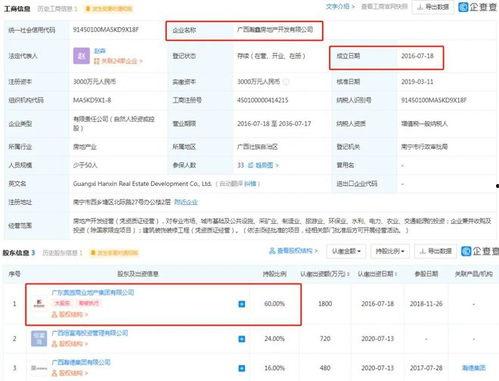The height and width of the screenshot is (381, 499).
Task: Switch to 历史股东信息 tab
Action: pyautogui.click(x=62, y=253)
